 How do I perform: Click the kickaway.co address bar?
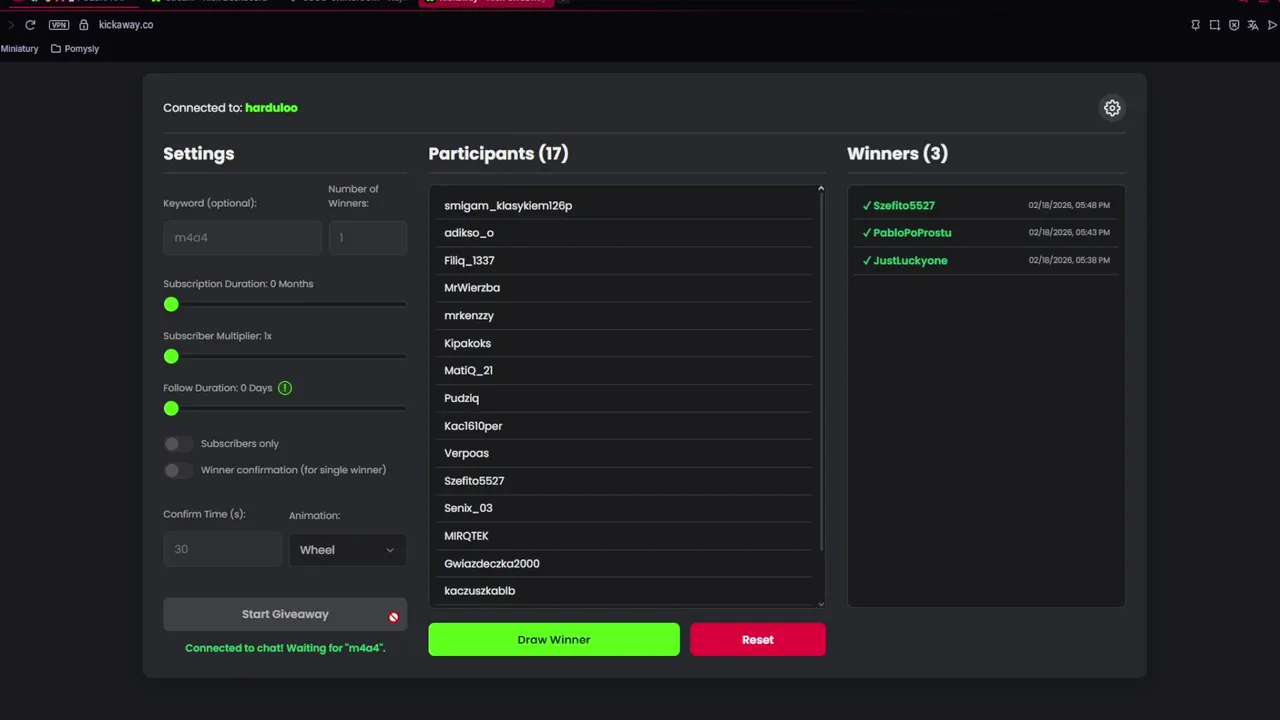[126, 25]
